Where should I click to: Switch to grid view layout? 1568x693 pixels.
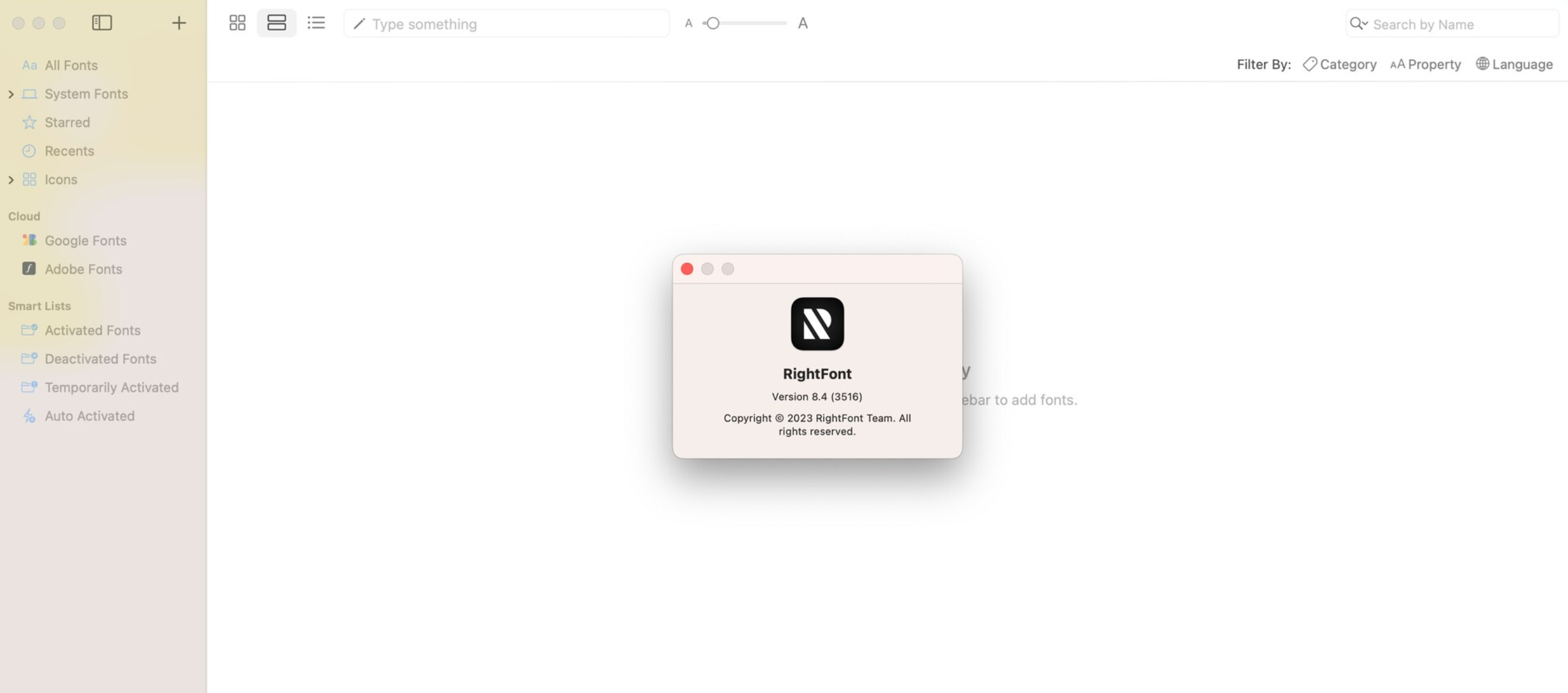(x=237, y=23)
